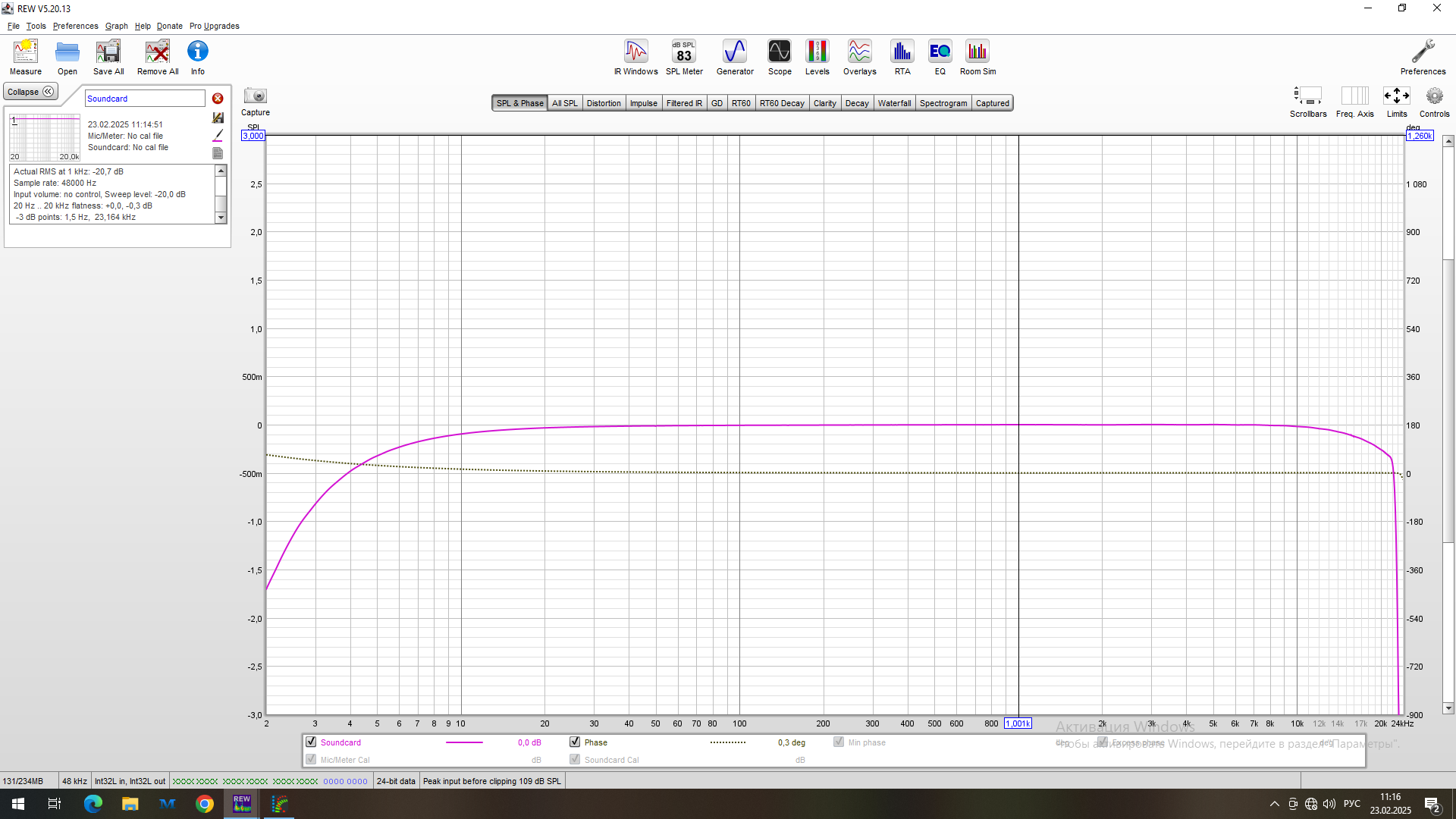Open the signal Generator
The width and height of the screenshot is (1456, 819).
point(735,58)
